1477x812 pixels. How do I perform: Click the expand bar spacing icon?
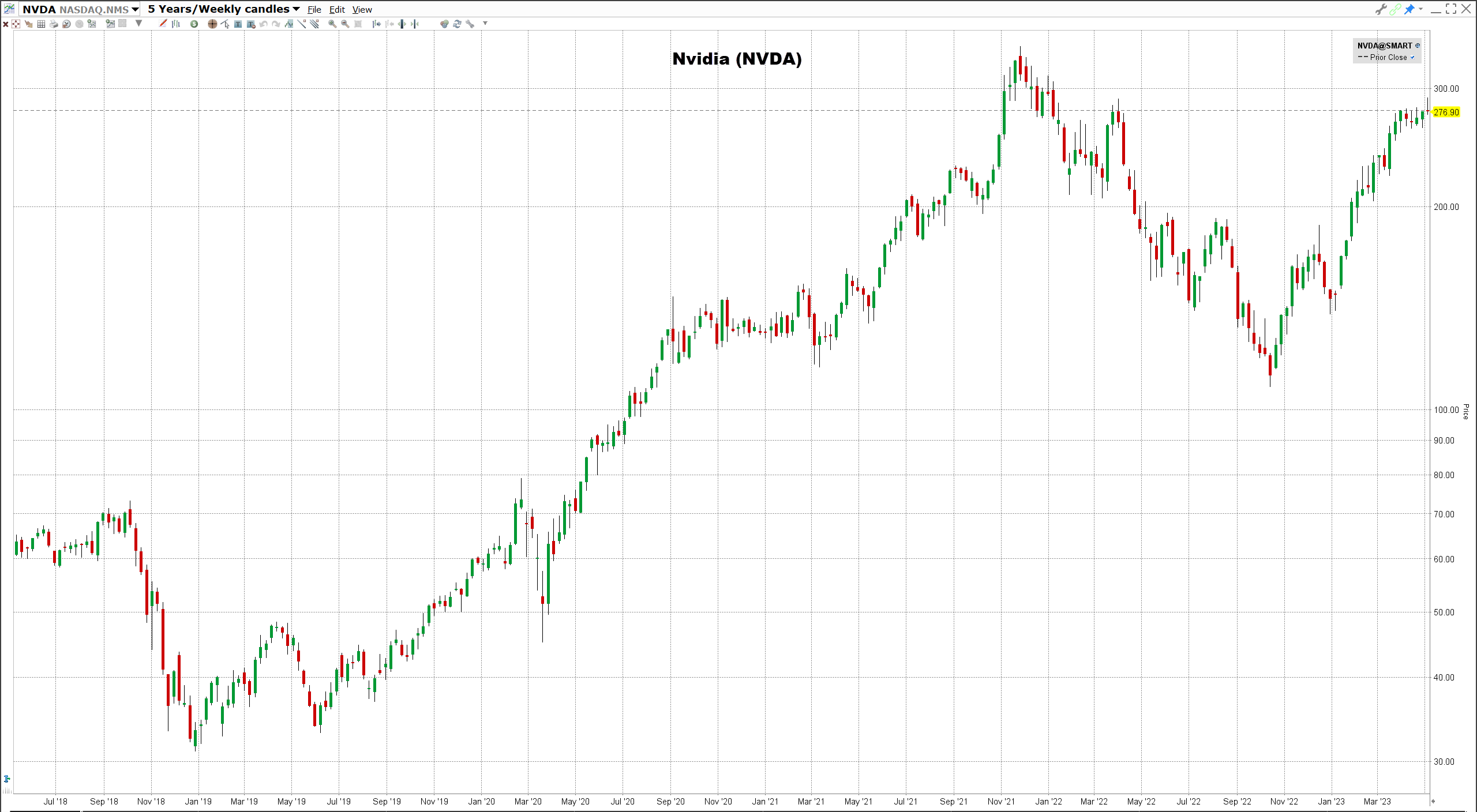tap(402, 24)
